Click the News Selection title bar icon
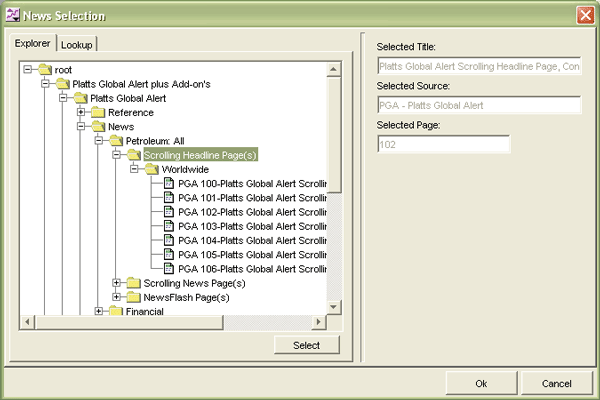 pos(12,15)
